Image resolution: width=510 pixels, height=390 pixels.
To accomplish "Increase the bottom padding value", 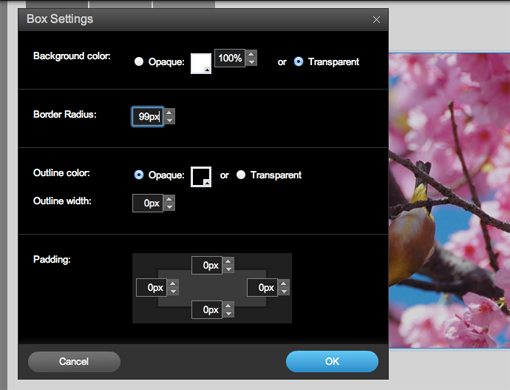I will 228,306.
